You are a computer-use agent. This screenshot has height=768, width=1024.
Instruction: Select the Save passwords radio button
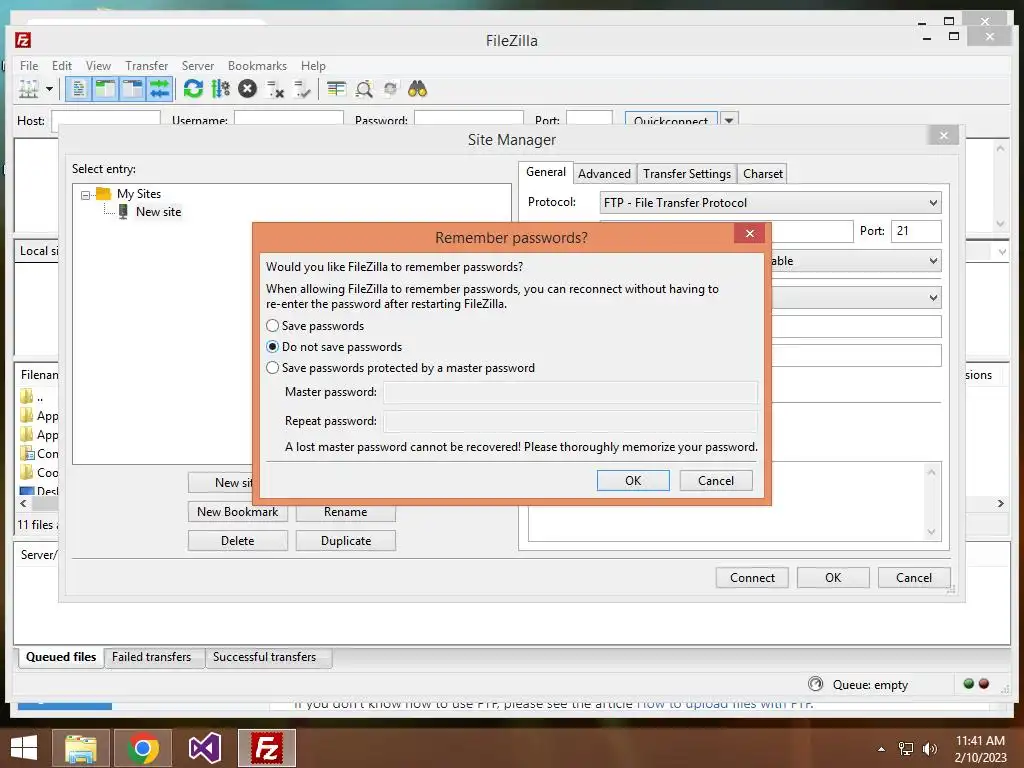point(272,325)
